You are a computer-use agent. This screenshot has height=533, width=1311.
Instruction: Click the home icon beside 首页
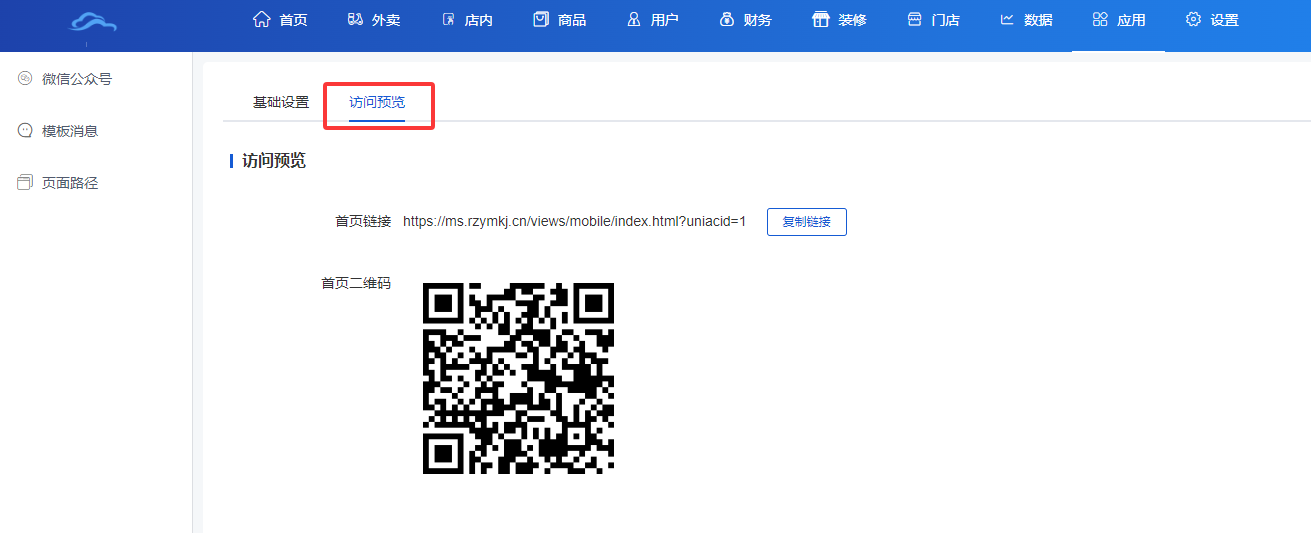(x=262, y=19)
